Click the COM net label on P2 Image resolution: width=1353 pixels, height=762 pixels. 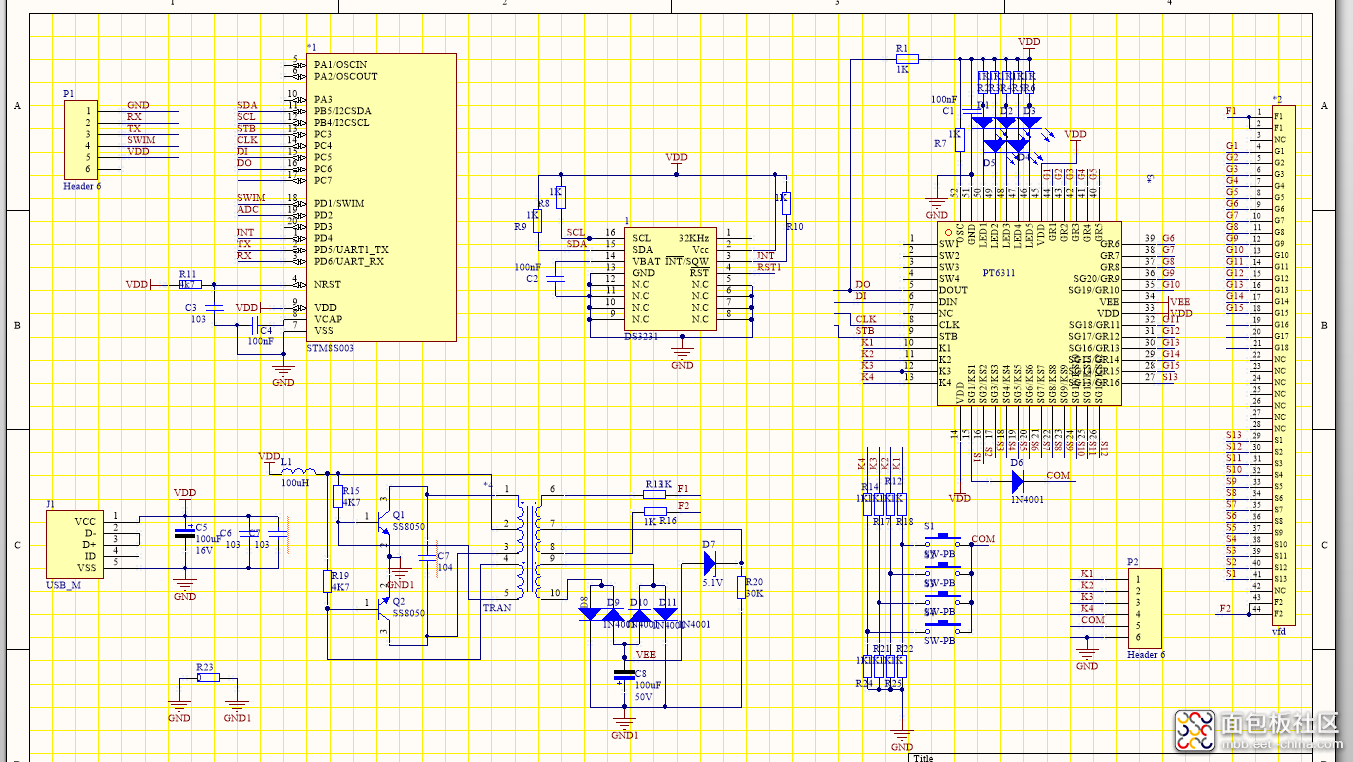[1093, 620]
